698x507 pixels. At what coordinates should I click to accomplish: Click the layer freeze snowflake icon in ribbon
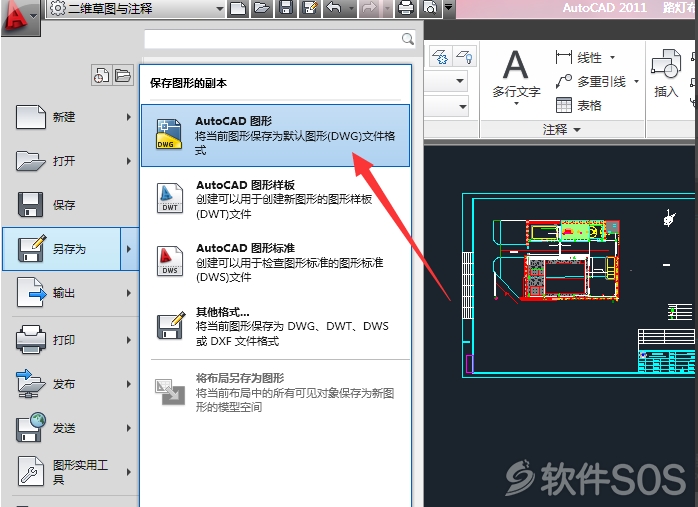440,57
